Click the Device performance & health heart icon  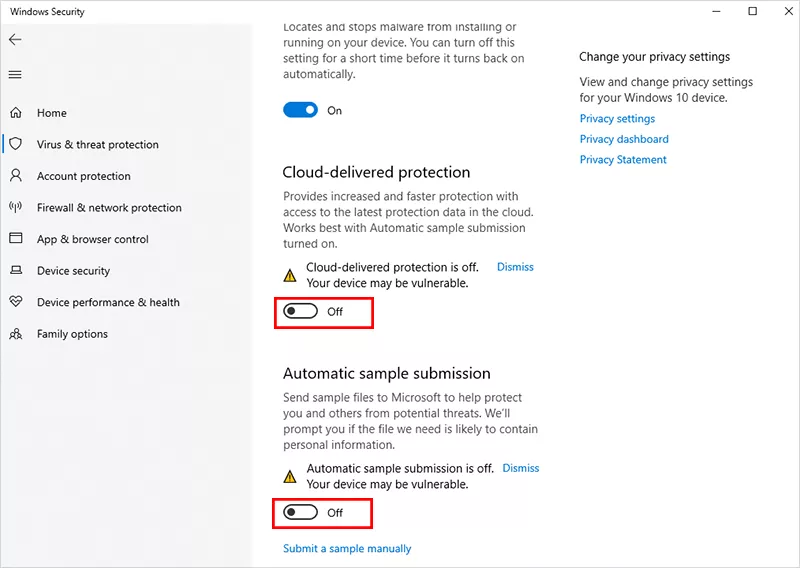click(x=16, y=302)
